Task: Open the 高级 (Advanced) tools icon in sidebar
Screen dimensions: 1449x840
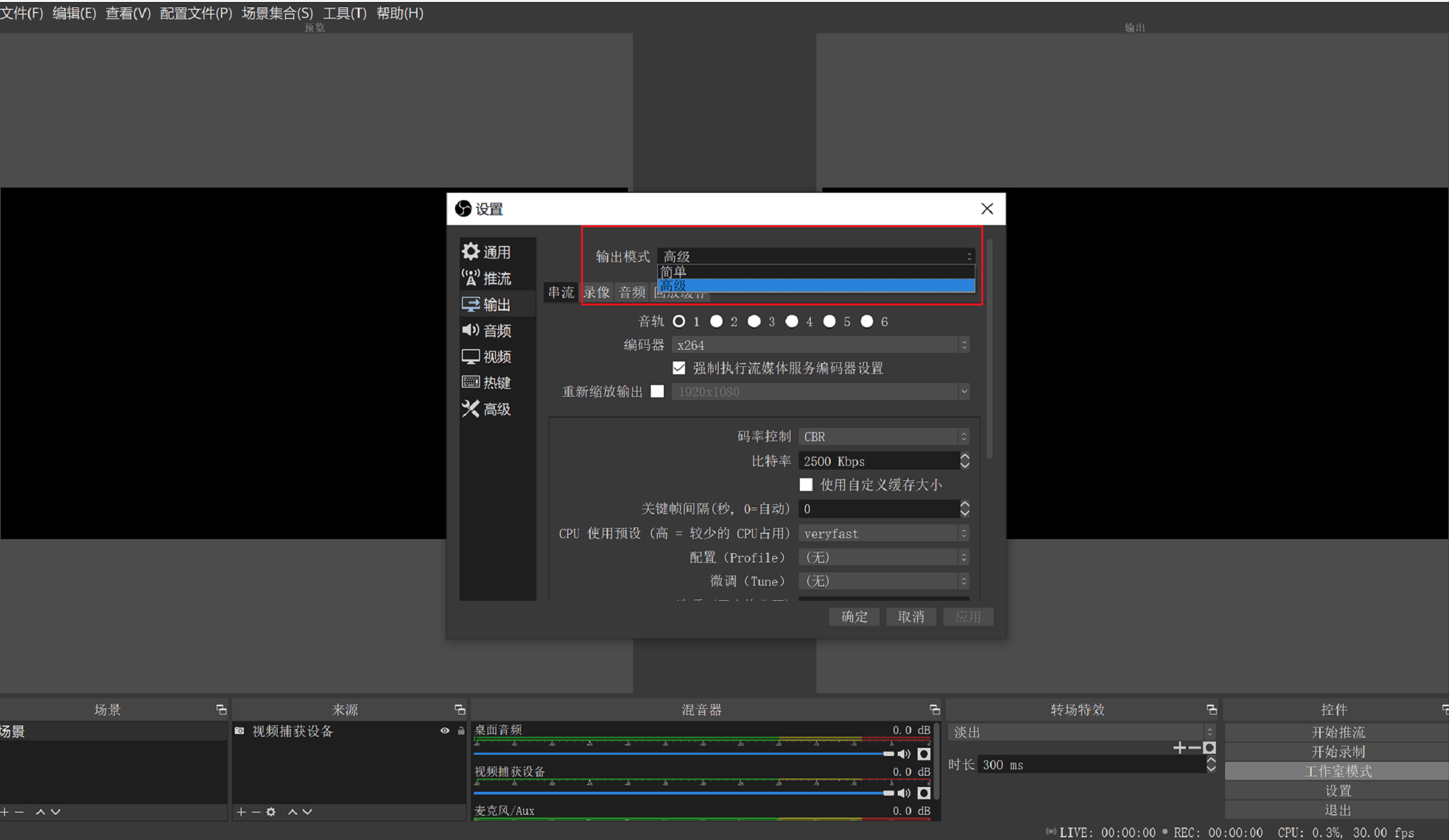Action: click(x=470, y=409)
